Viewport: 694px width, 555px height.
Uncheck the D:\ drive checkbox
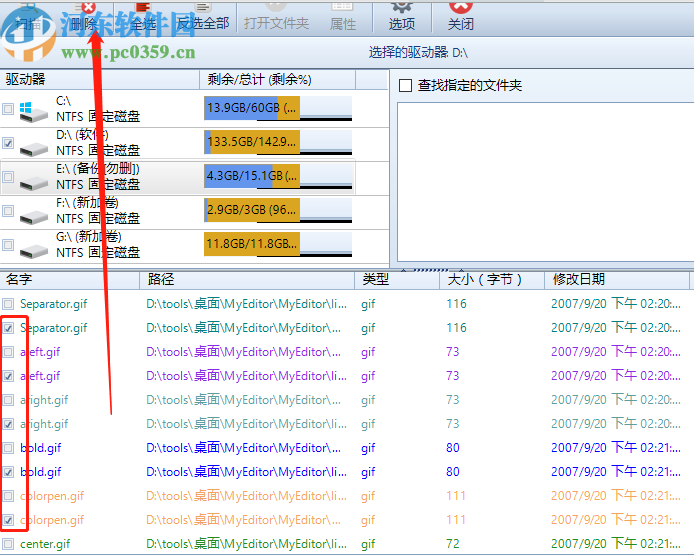coord(9,143)
